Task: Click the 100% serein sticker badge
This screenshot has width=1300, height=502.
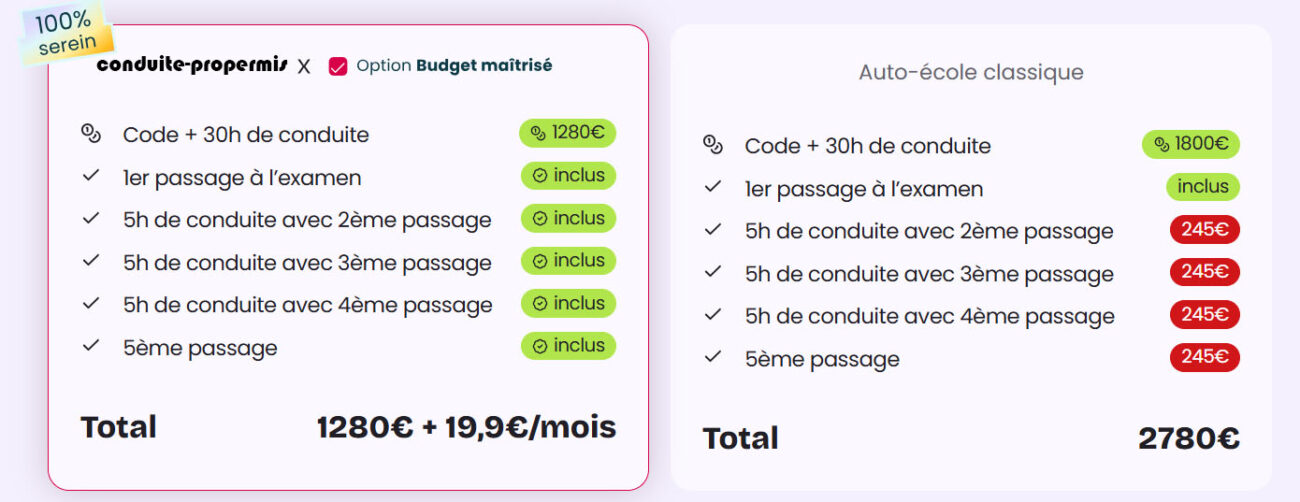Action: coord(68,32)
